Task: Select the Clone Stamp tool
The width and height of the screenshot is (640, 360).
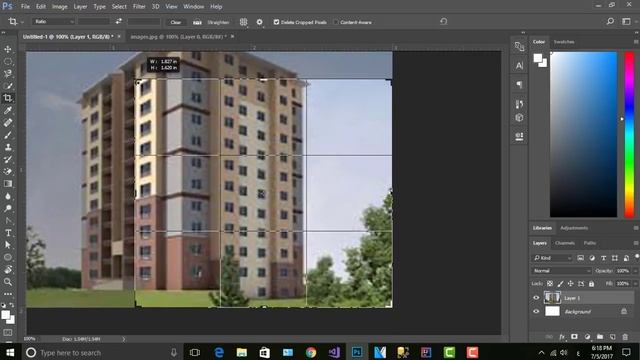Action: tap(8, 147)
